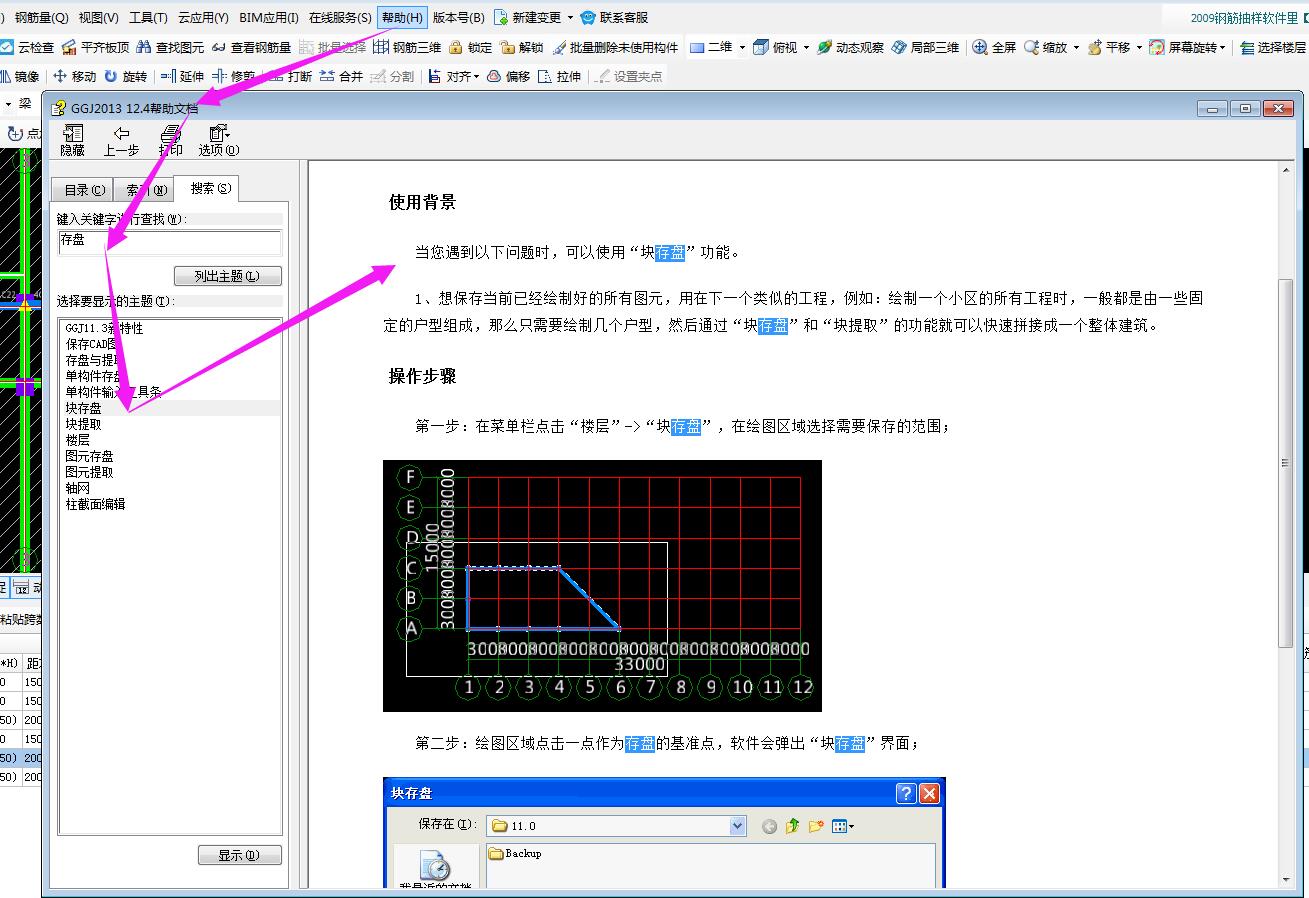Click the 列出主题(L) list topics button

[x=227, y=276]
